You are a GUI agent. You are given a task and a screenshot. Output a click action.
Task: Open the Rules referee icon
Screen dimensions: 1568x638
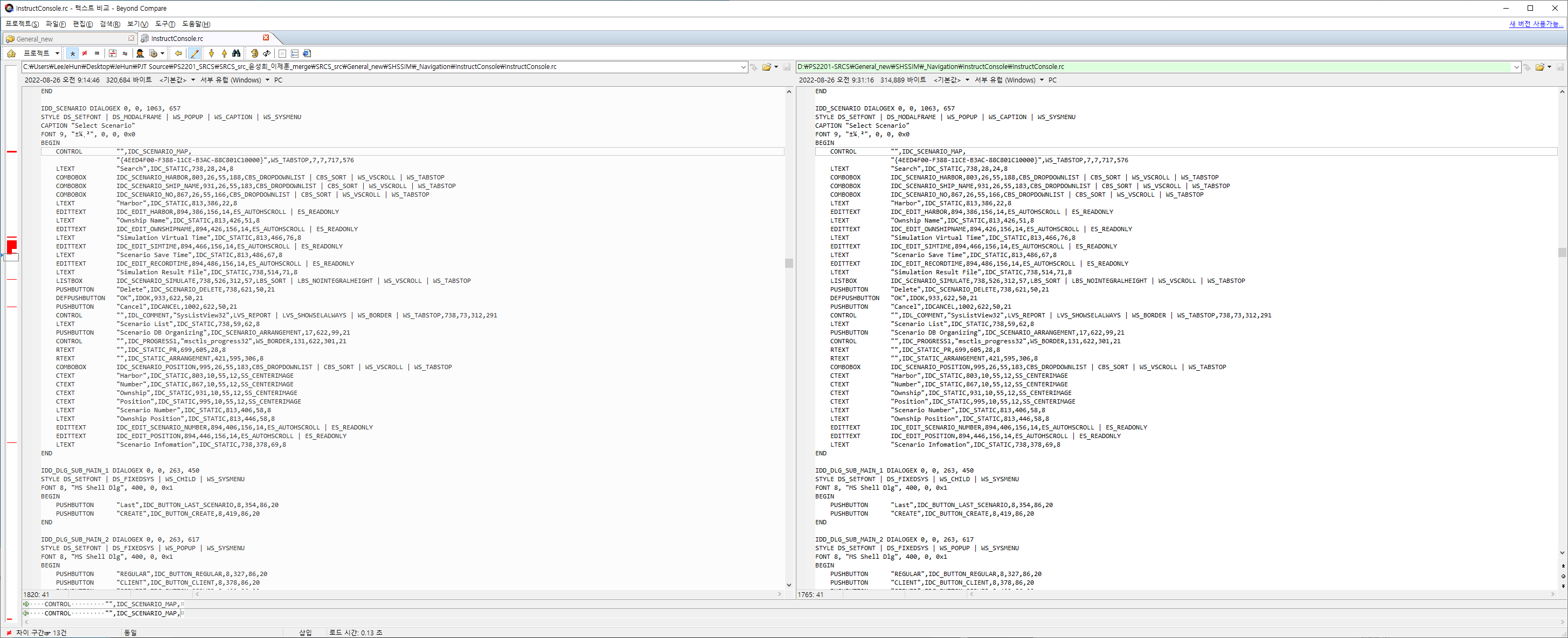click(140, 53)
